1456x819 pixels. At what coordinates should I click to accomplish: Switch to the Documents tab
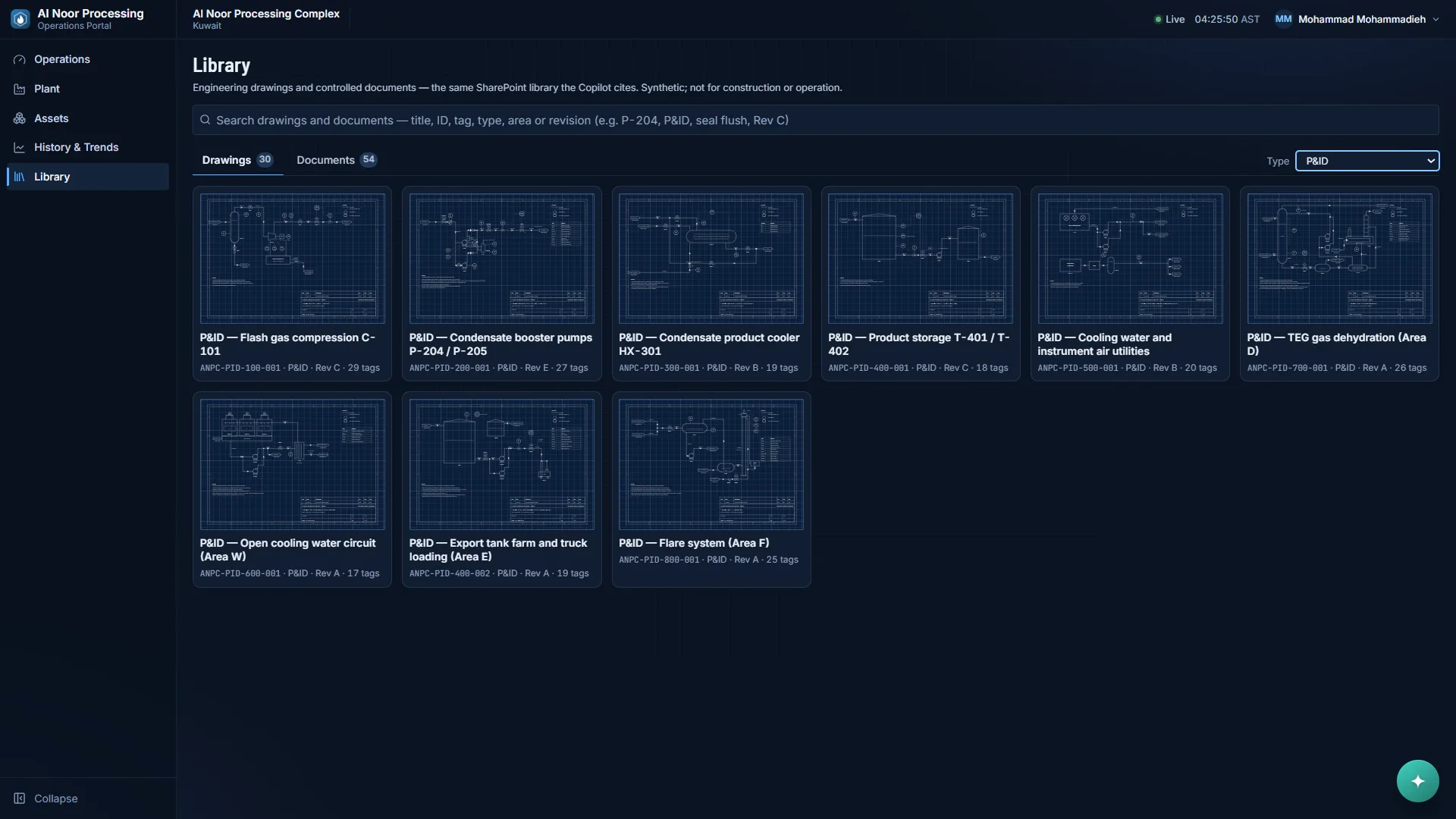coord(336,160)
